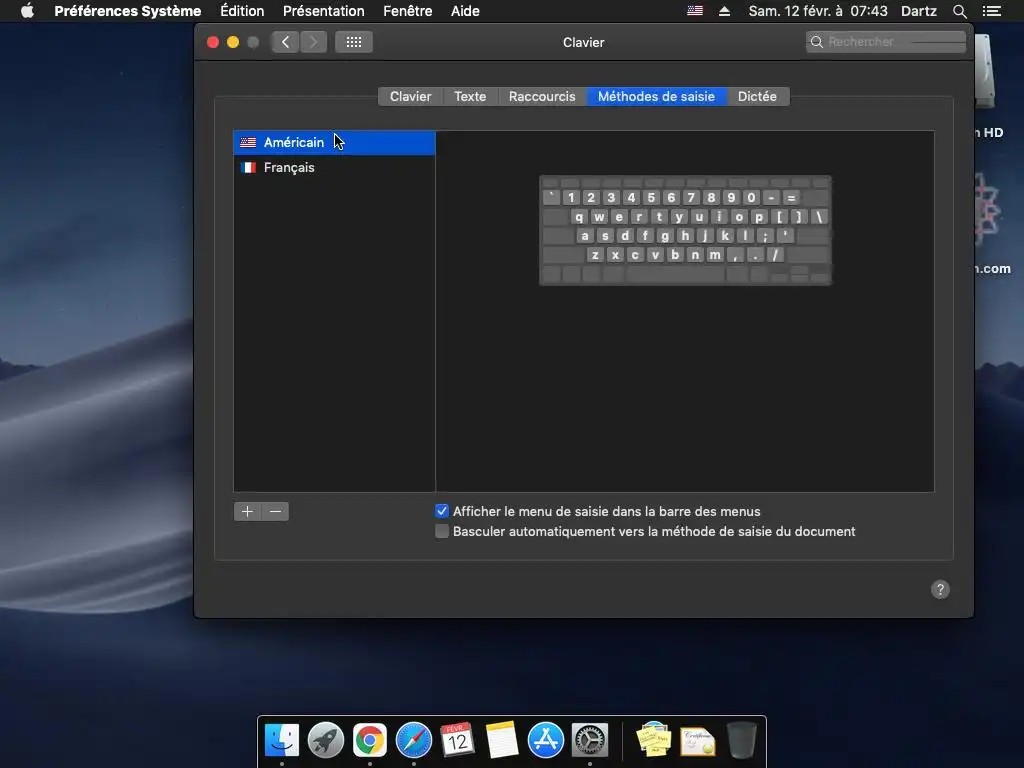Remove input source with minus button

276,511
